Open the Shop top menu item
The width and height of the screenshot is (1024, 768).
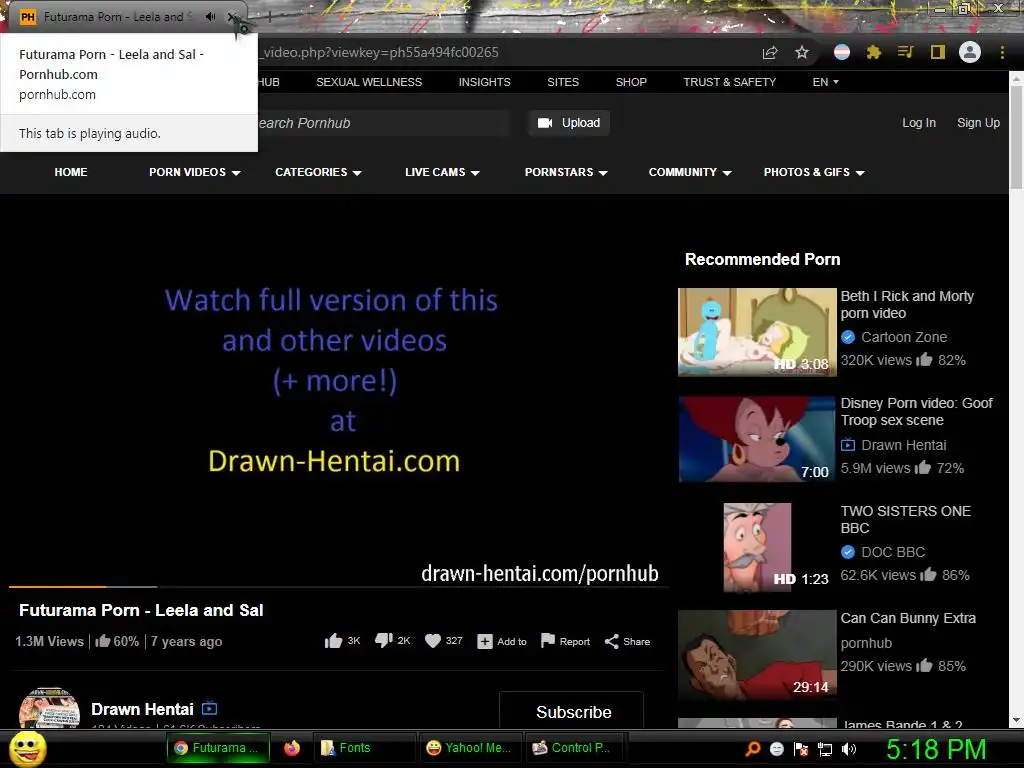coord(631,82)
